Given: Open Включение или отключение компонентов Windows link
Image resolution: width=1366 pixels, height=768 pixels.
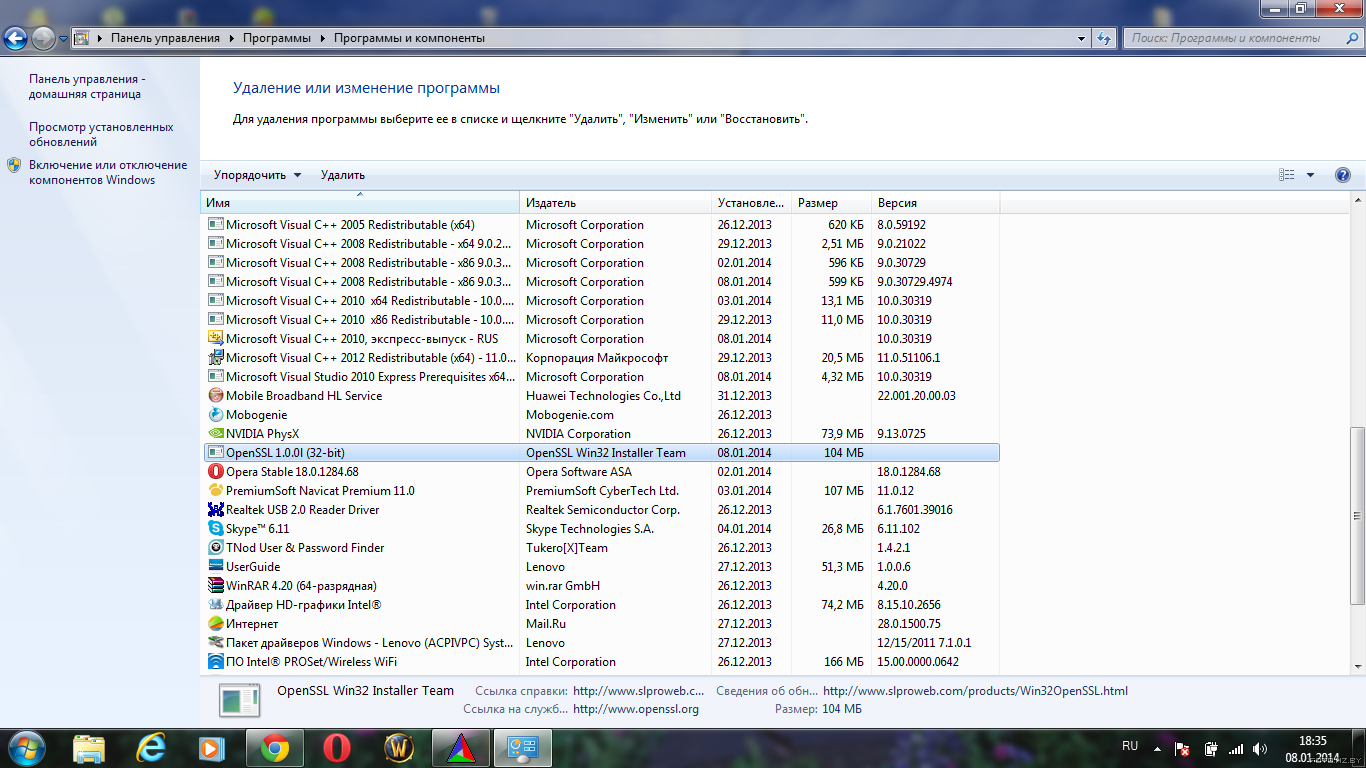Looking at the screenshot, I should point(108,172).
